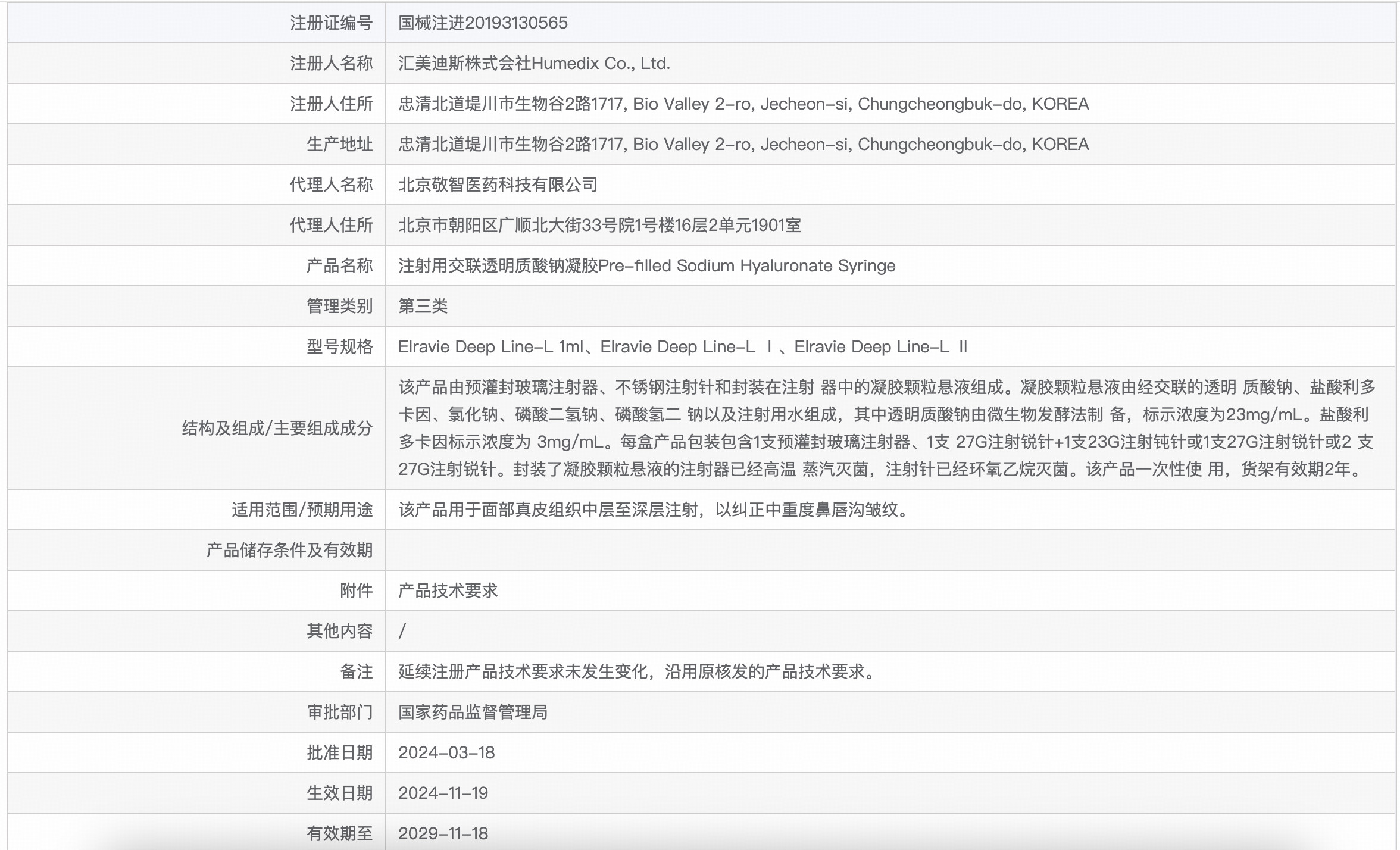The width and height of the screenshot is (1400, 850).
Task: Click the slash in 其他内容 row
Action: tap(403, 631)
